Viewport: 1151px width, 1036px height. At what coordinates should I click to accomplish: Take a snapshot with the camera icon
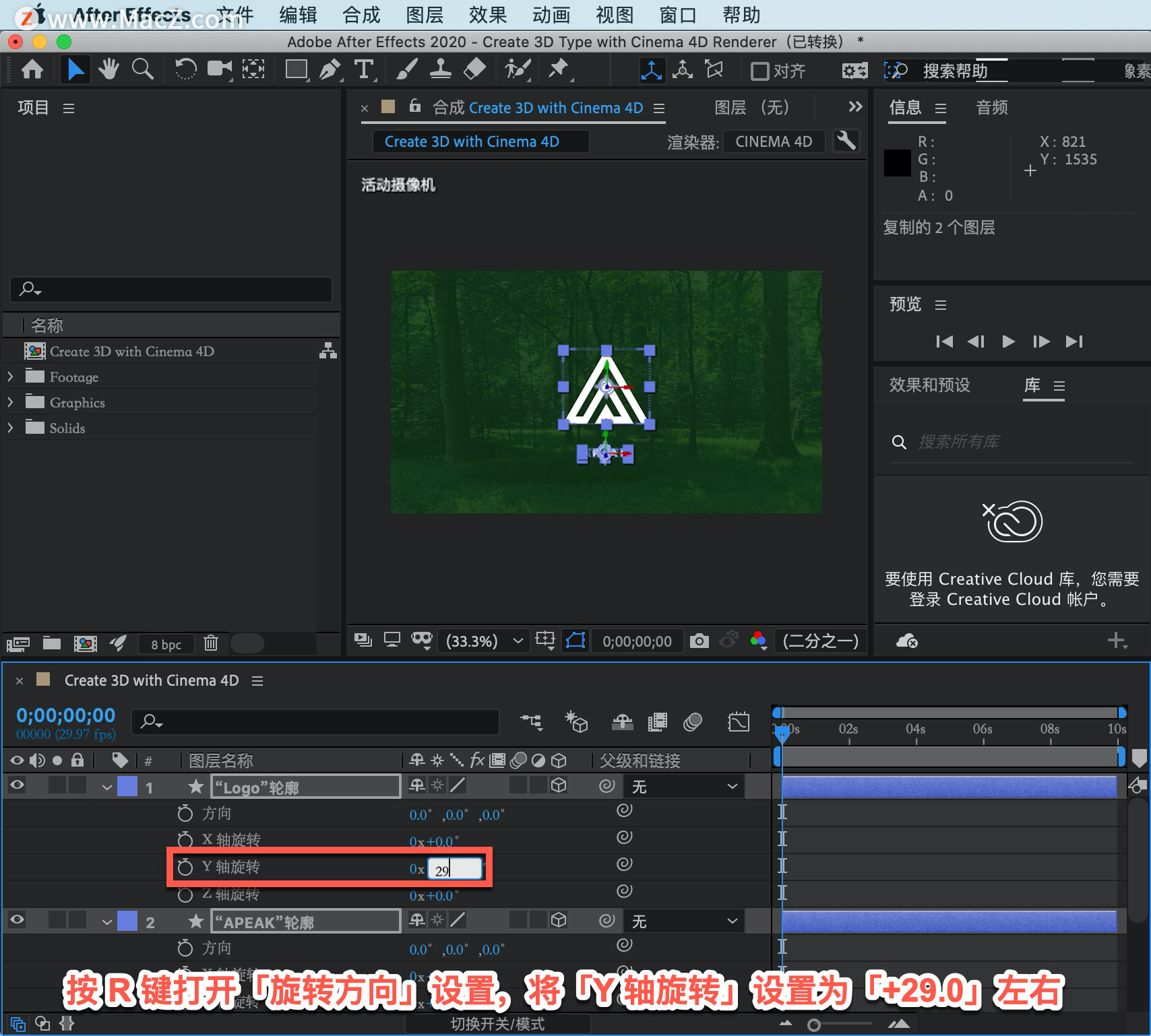(699, 641)
